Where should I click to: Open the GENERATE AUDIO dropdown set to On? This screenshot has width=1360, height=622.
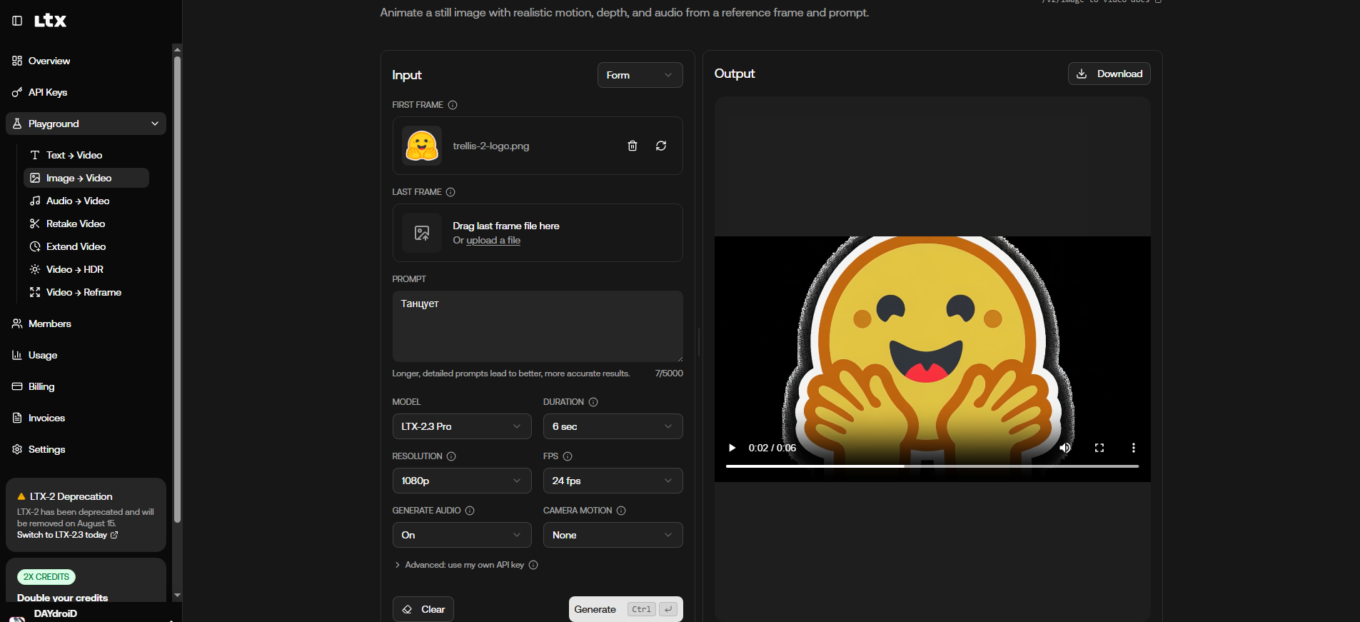462,535
